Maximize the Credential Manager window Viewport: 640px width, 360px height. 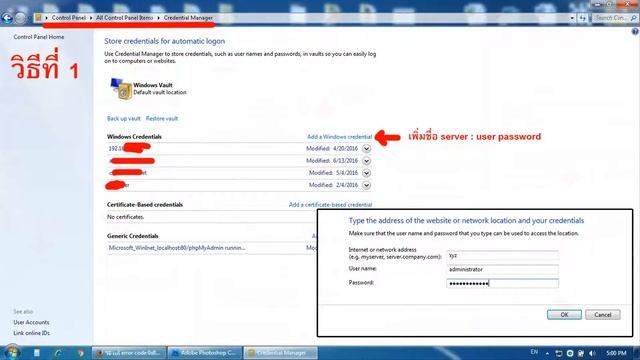[609, 4]
